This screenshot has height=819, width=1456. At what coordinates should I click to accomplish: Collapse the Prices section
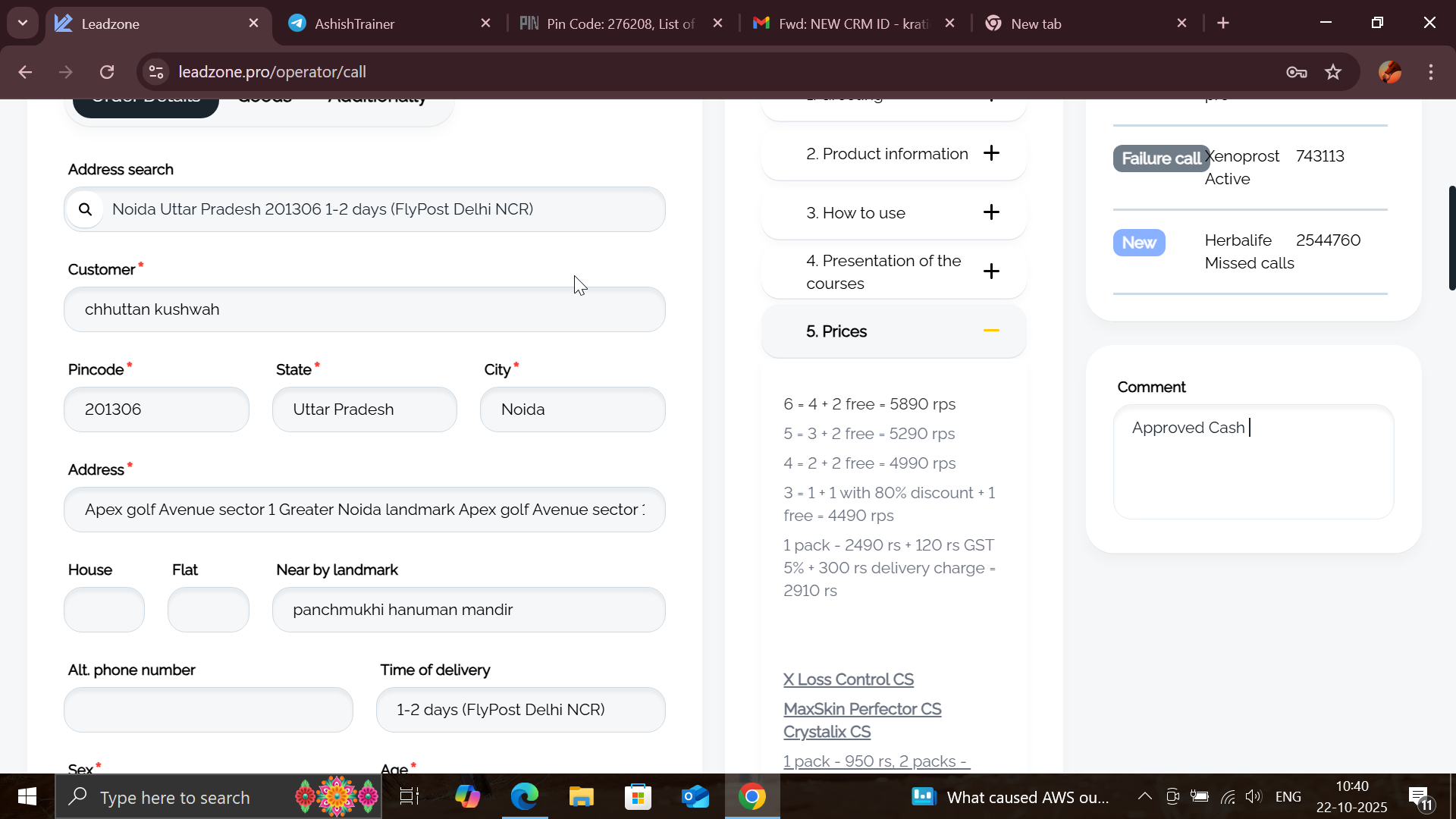(x=991, y=331)
